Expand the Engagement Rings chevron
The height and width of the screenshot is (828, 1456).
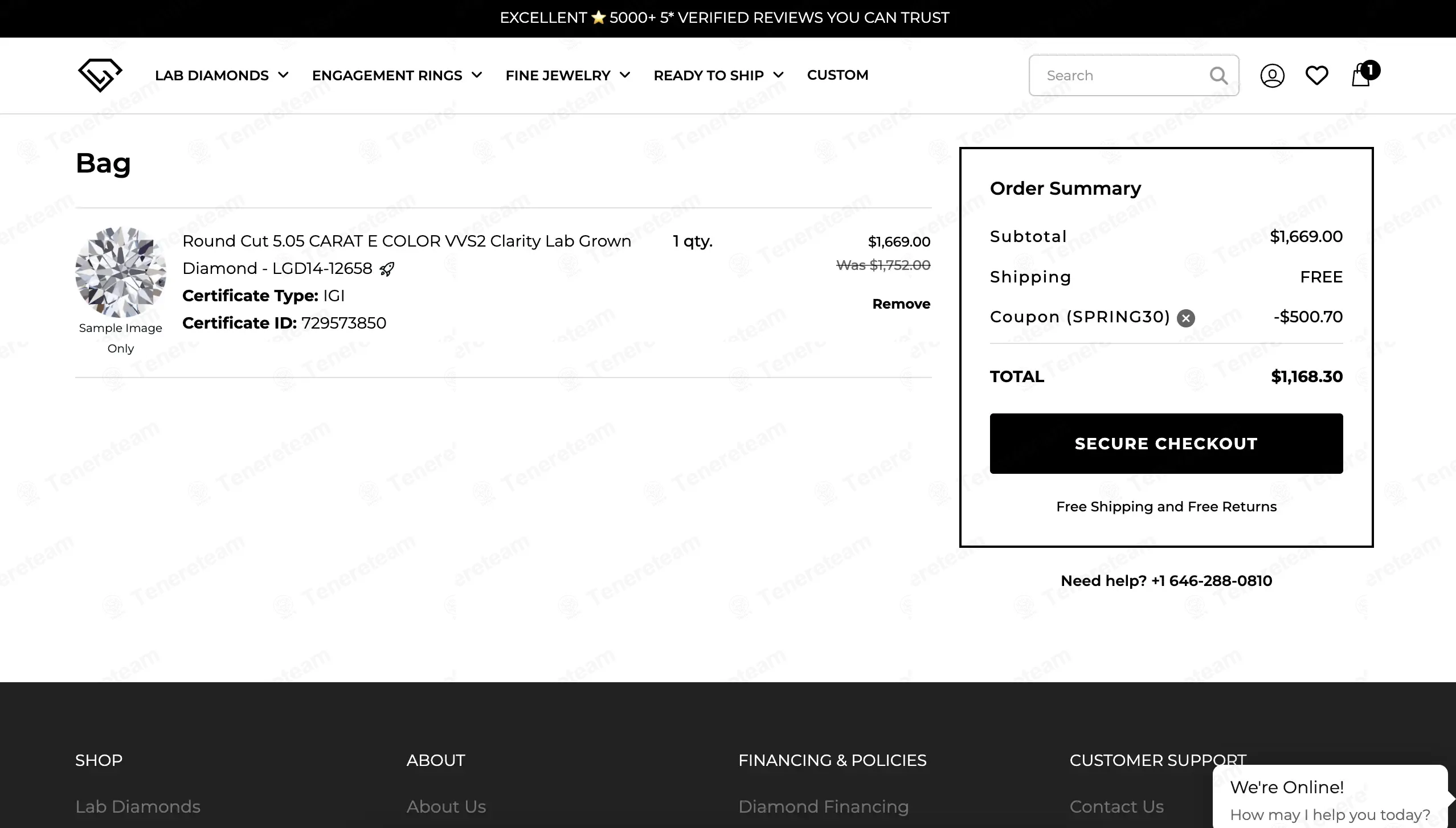click(x=477, y=75)
